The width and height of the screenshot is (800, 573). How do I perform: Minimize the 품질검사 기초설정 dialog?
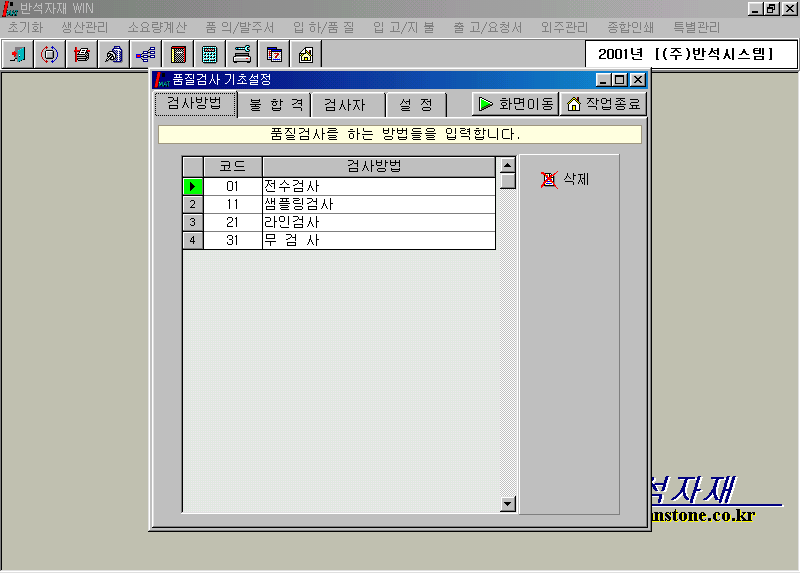point(604,80)
